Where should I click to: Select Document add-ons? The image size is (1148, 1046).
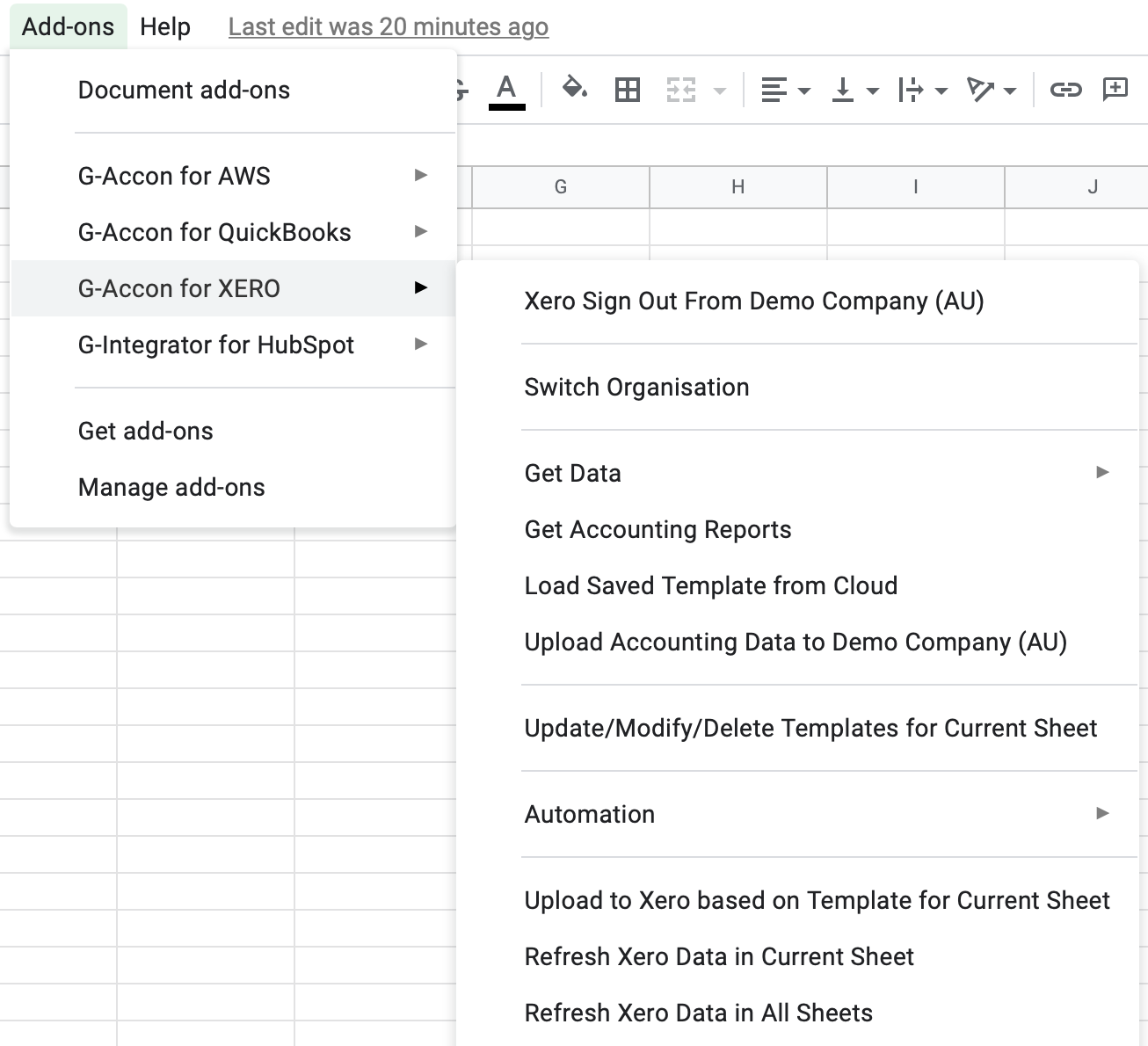pos(233,90)
